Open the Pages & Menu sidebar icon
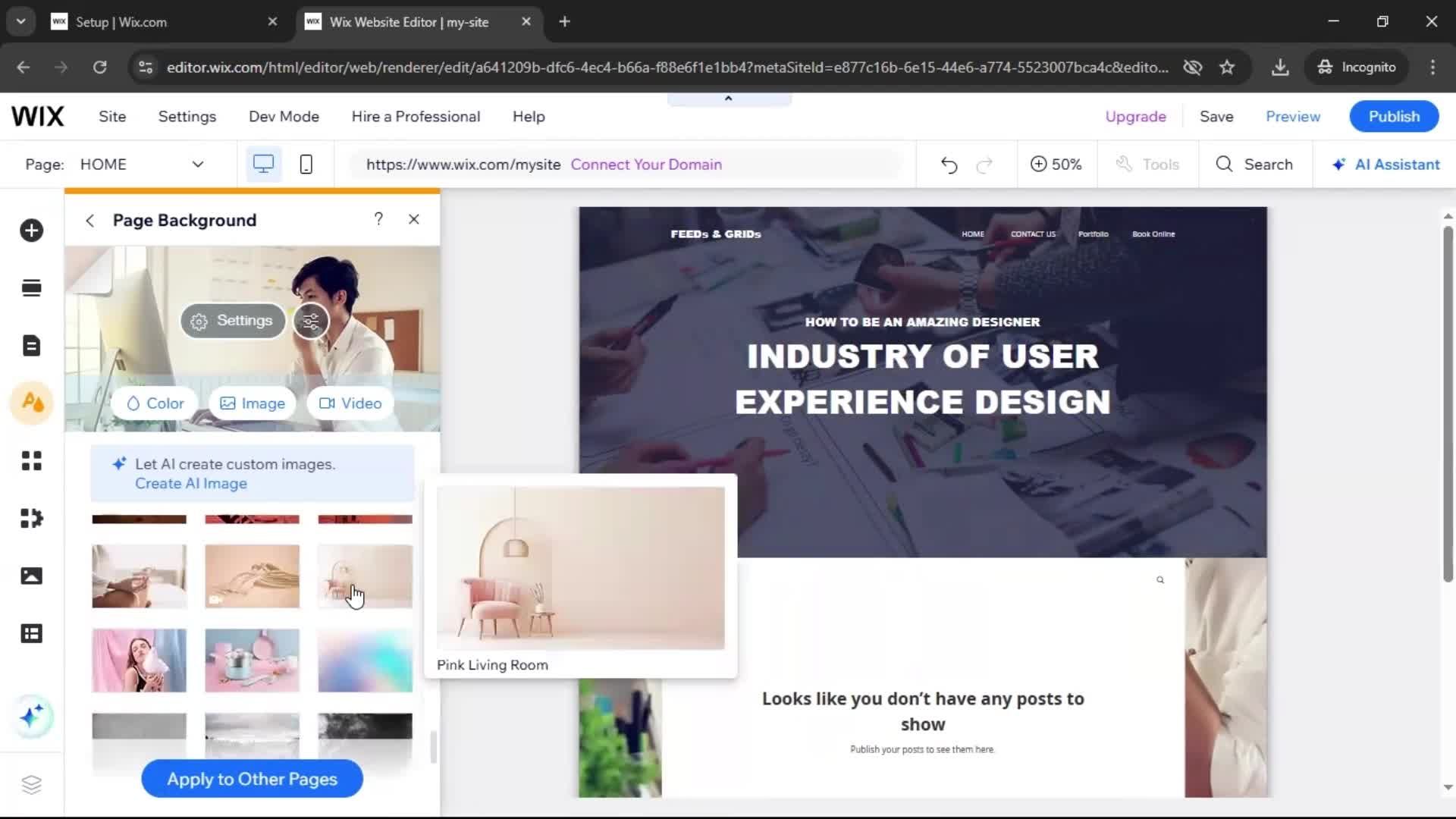Image resolution: width=1456 pixels, height=819 pixels. [x=31, y=346]
